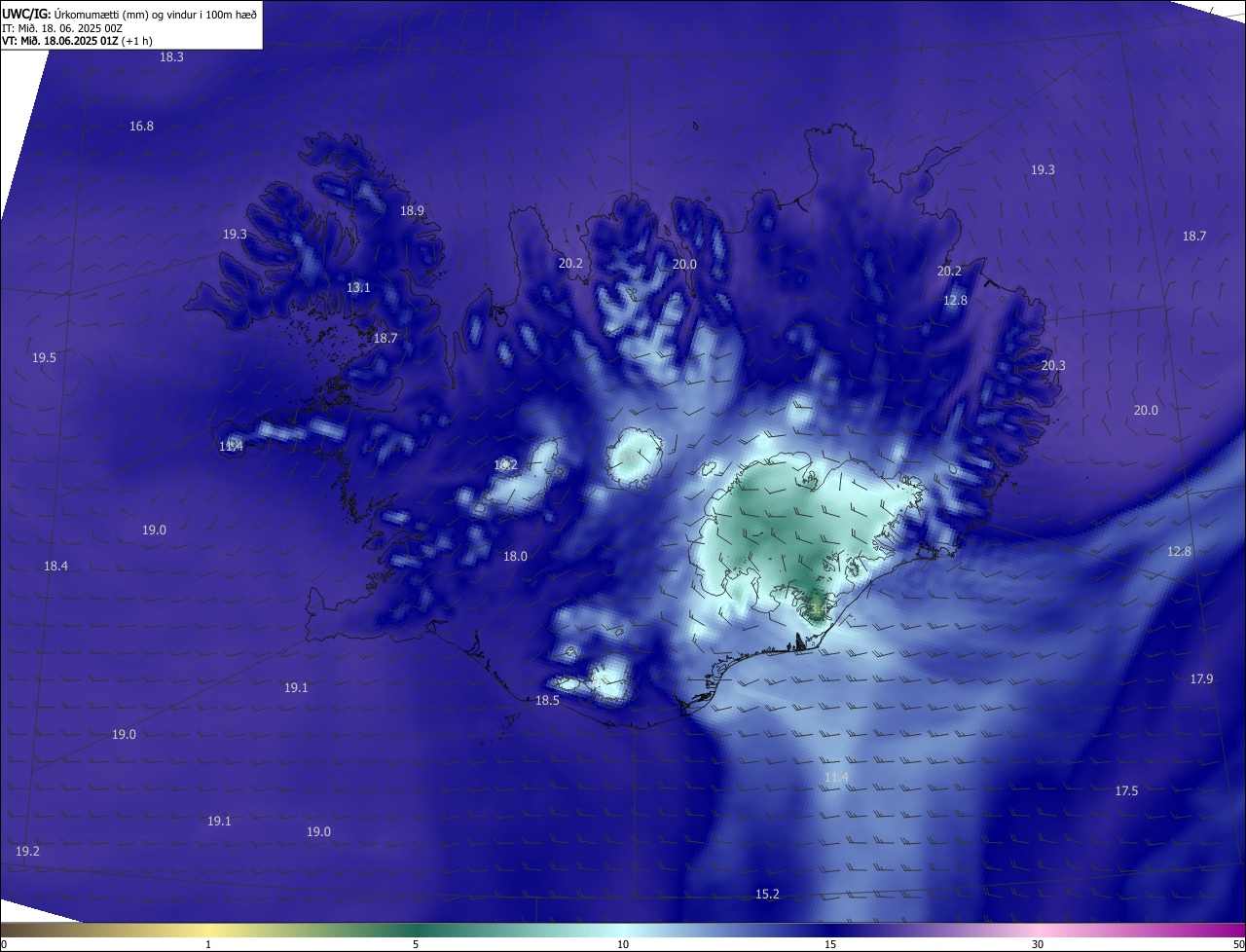The width and height of the screenshot is (1246, 952).
Task: Click the 17.5 value label
Action: pyautogui.click(x=1126, y=791)
